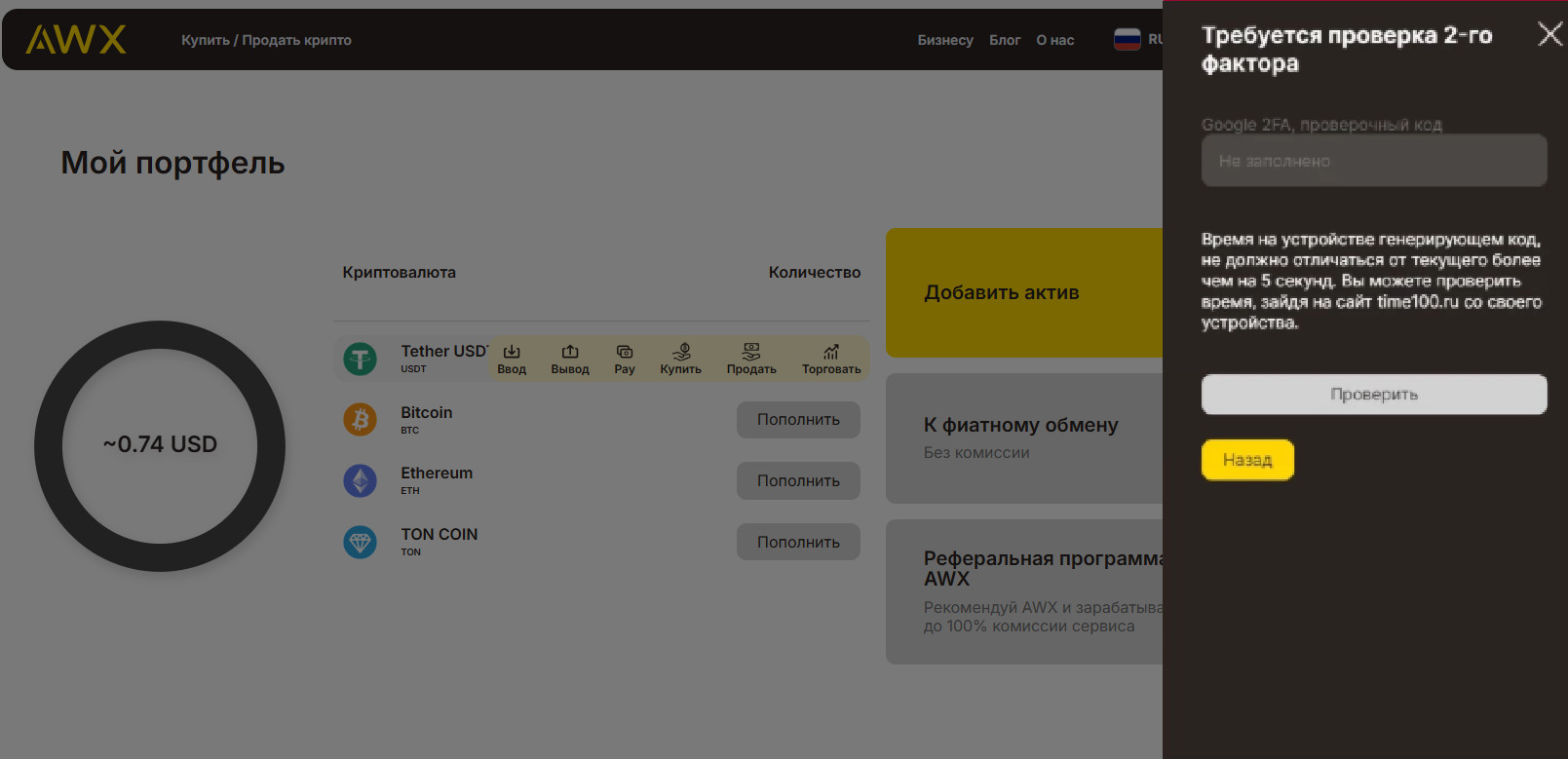Viewport: 1568px width, 759px height.
Task: Click the Проверить button
Action: (1373, 395)
